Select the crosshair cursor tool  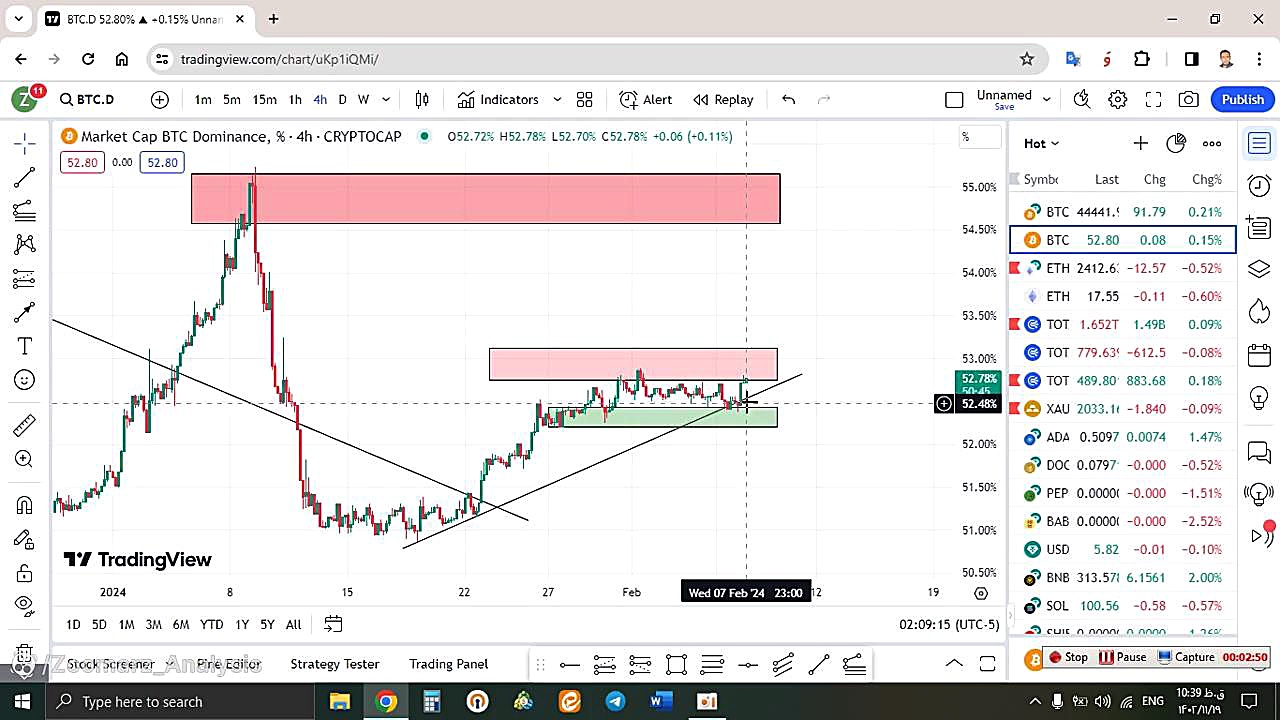pyautogui.click(x=25, y=143)
